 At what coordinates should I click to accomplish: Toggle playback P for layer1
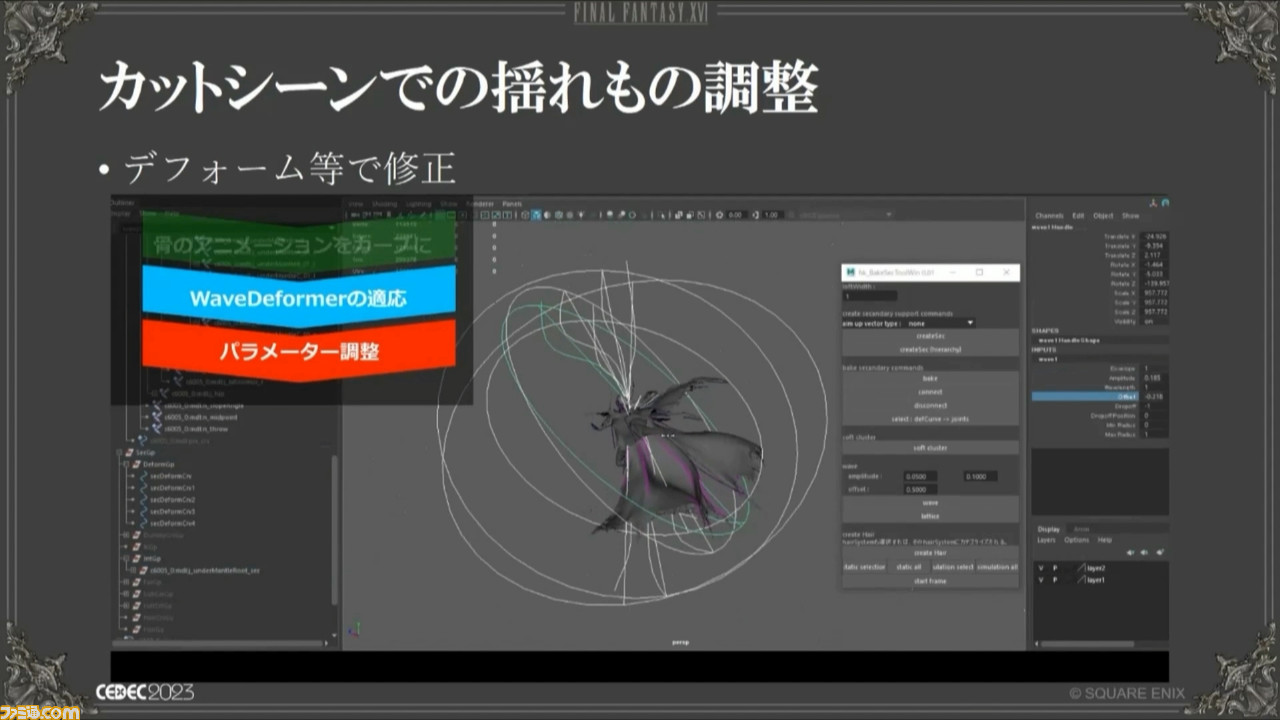[x=1054, y=580]
